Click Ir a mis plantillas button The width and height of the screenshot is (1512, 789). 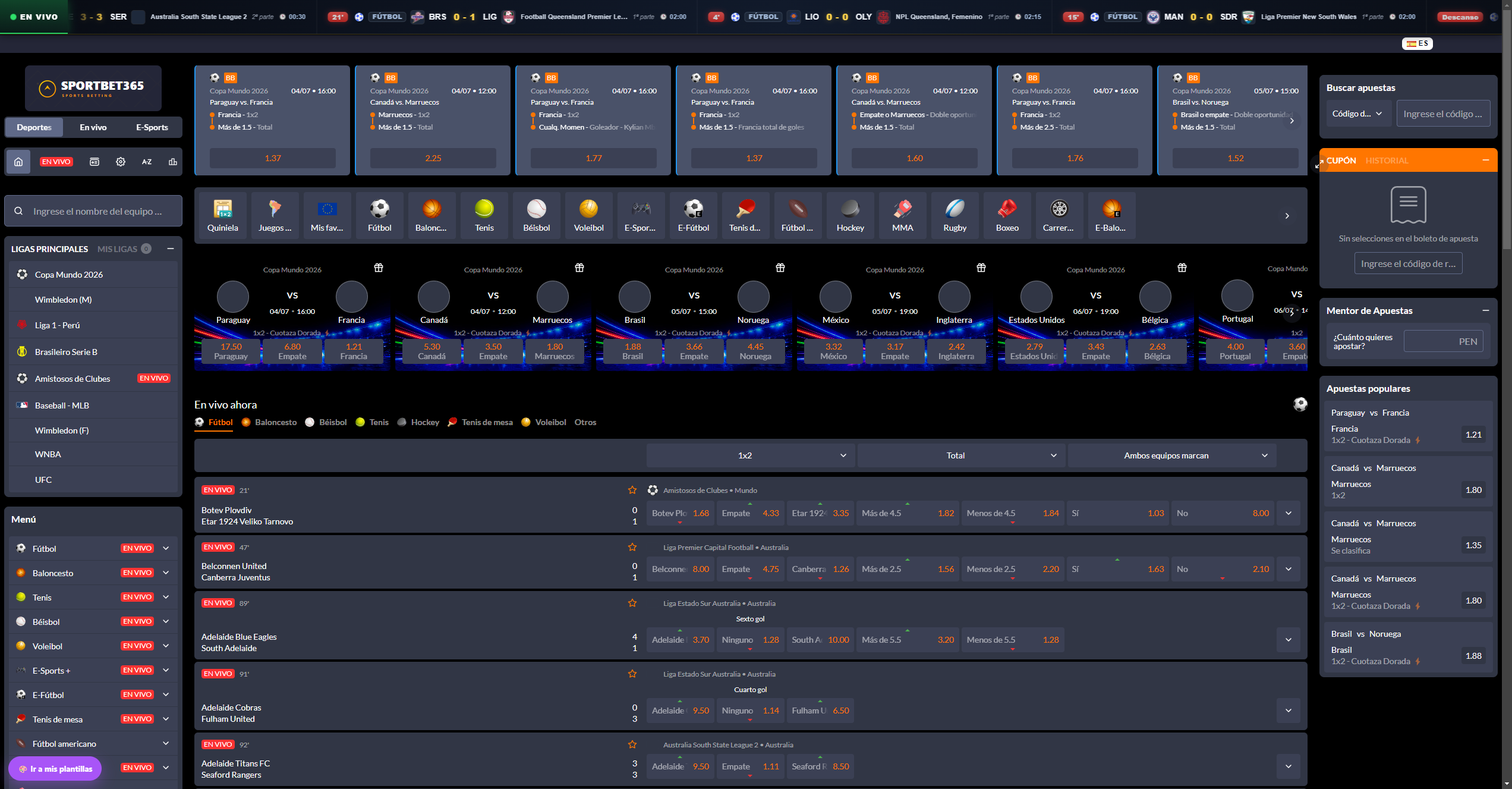tap(55, 769)
